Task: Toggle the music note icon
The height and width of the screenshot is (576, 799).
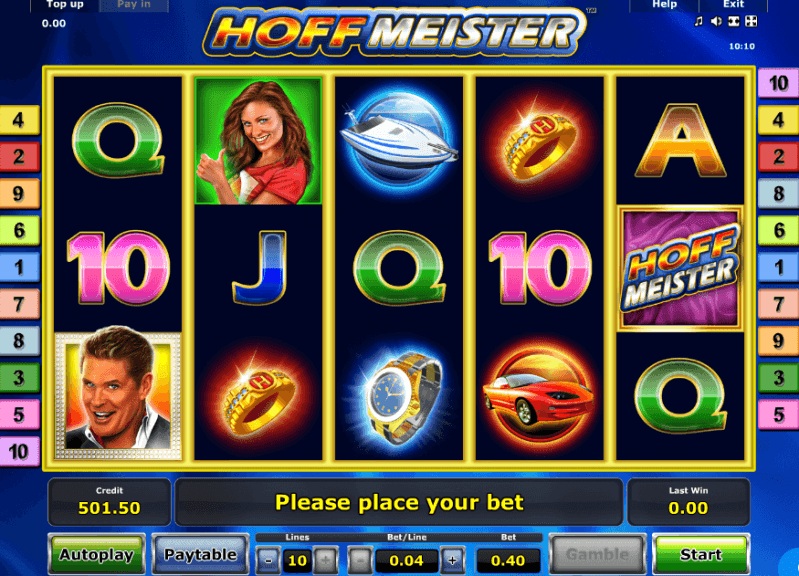Action: [699, 21]
